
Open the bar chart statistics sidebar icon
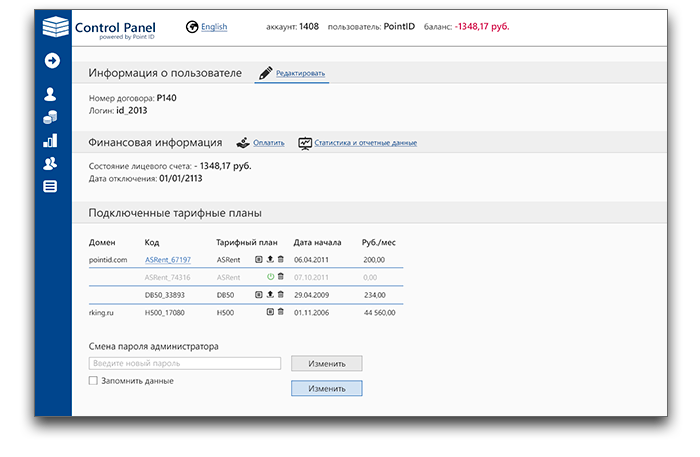(x=50, y=141)
